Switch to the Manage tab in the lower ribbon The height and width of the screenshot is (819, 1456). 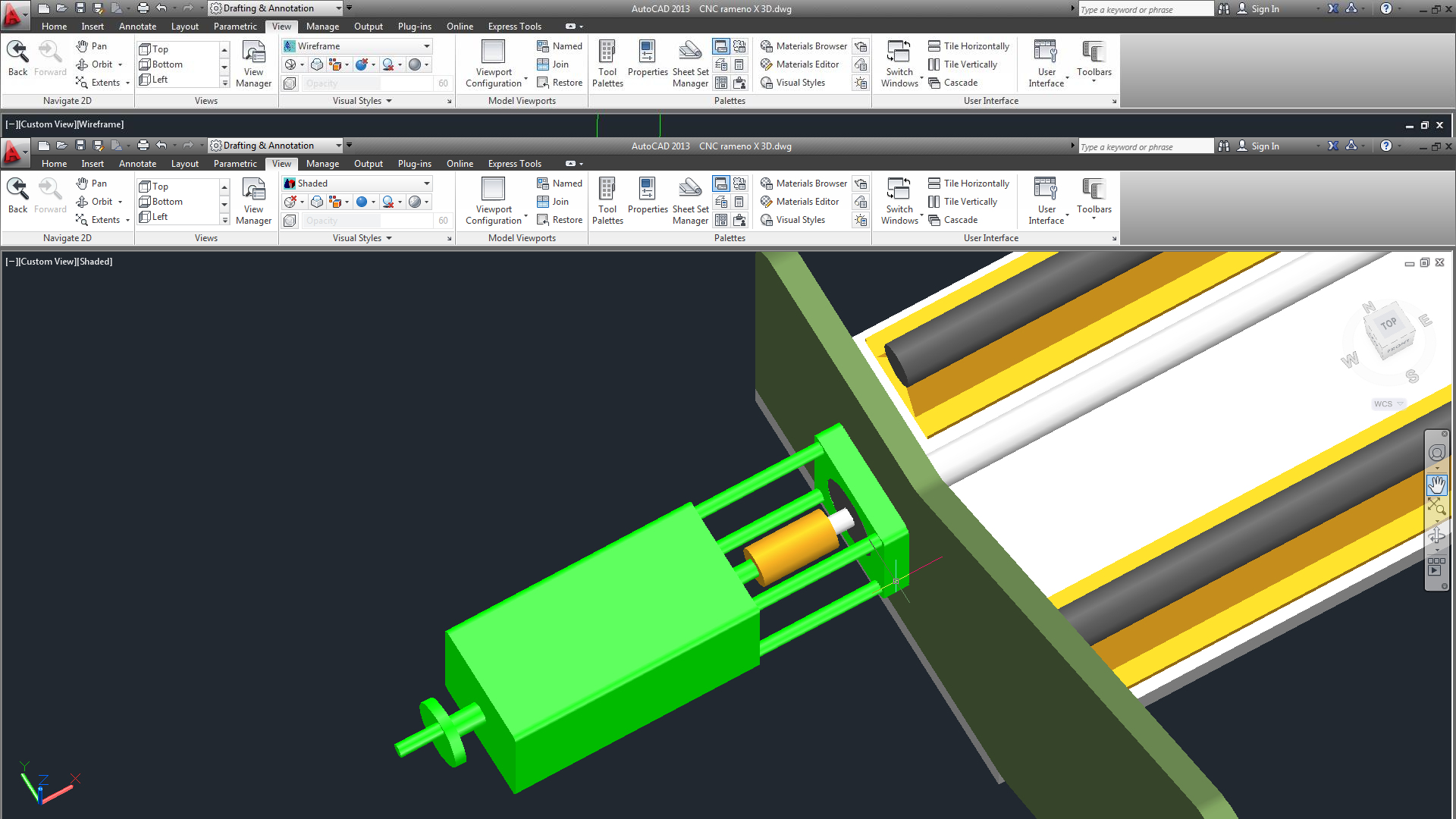tap(322, 164)
